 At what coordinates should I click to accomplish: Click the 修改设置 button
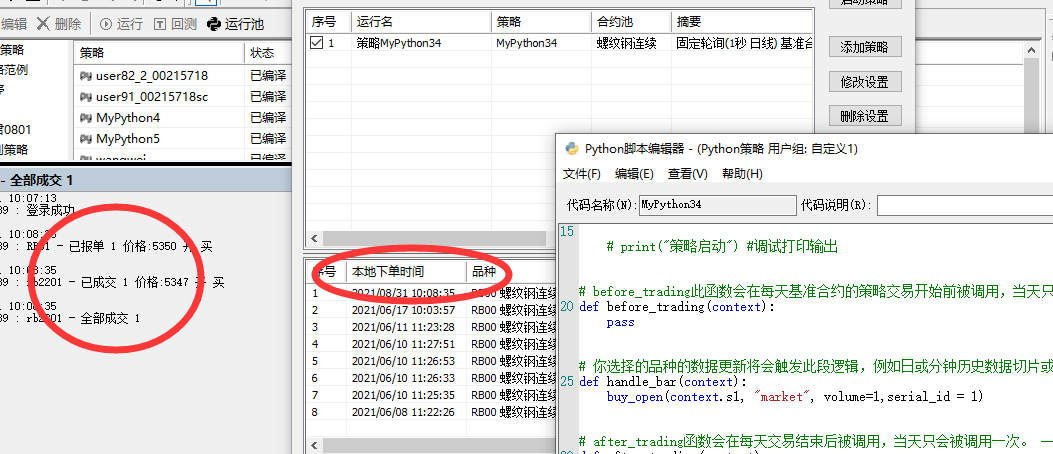coord(865,81)
